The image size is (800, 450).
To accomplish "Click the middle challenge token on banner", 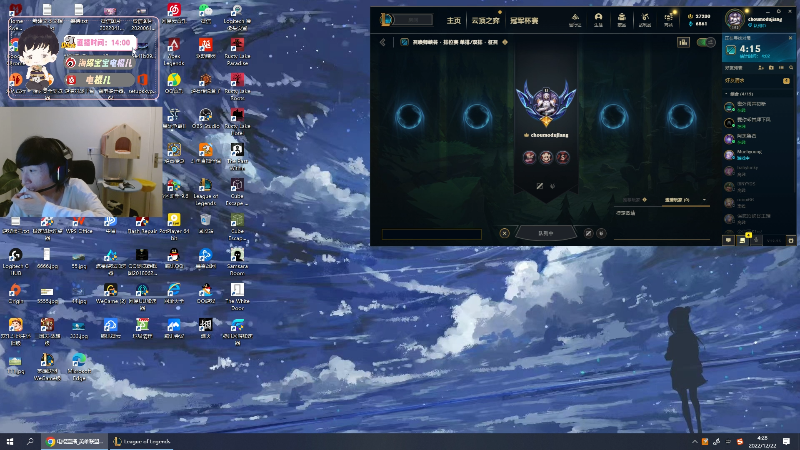I will [546, 157].
